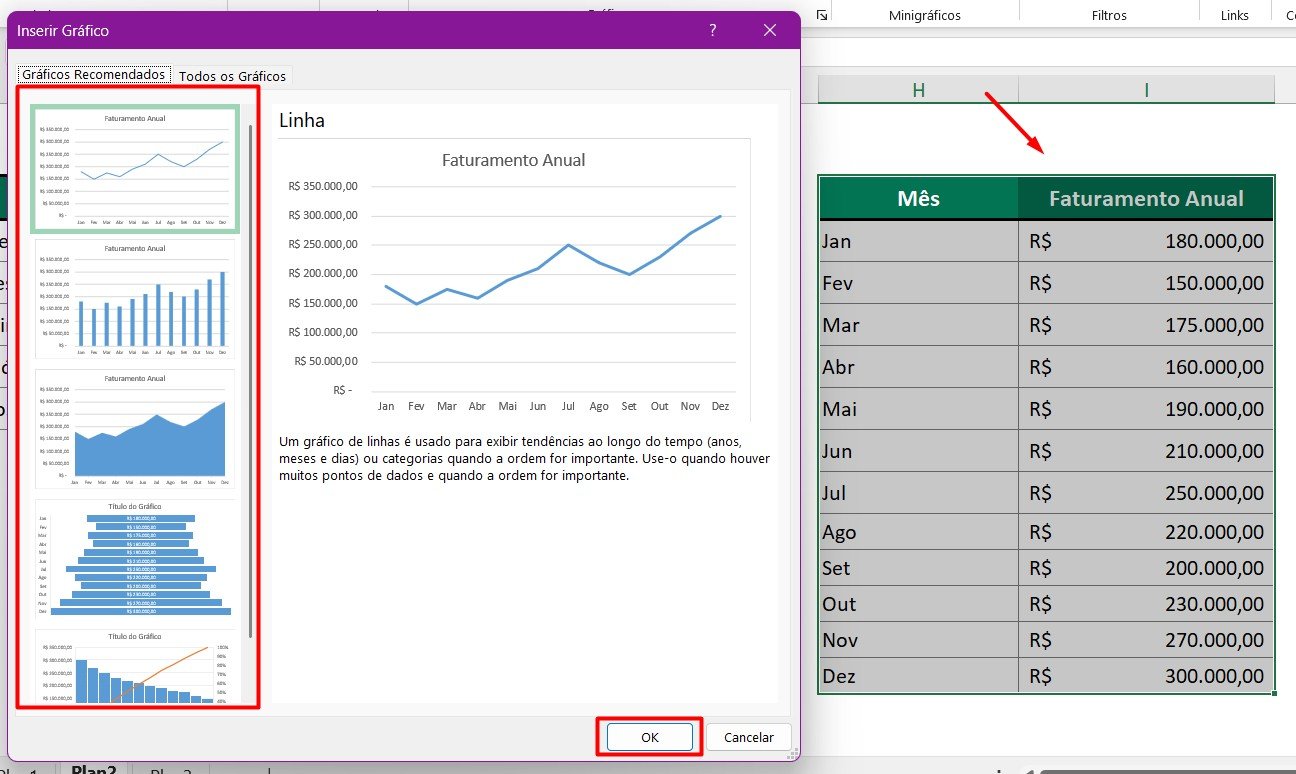Click the large line chart preview
The width and height of the screenshot is (1296, 774).
click(x=513, y=281)
